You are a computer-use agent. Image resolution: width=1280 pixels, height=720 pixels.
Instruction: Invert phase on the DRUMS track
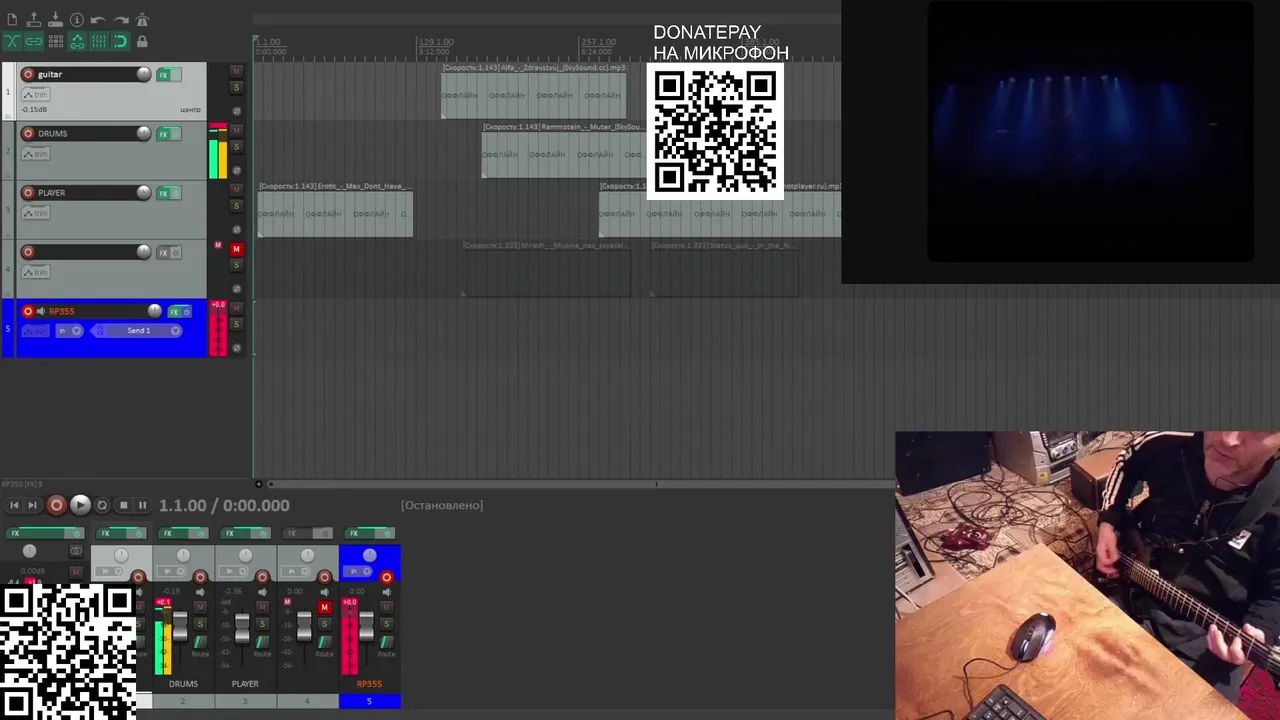236,170
